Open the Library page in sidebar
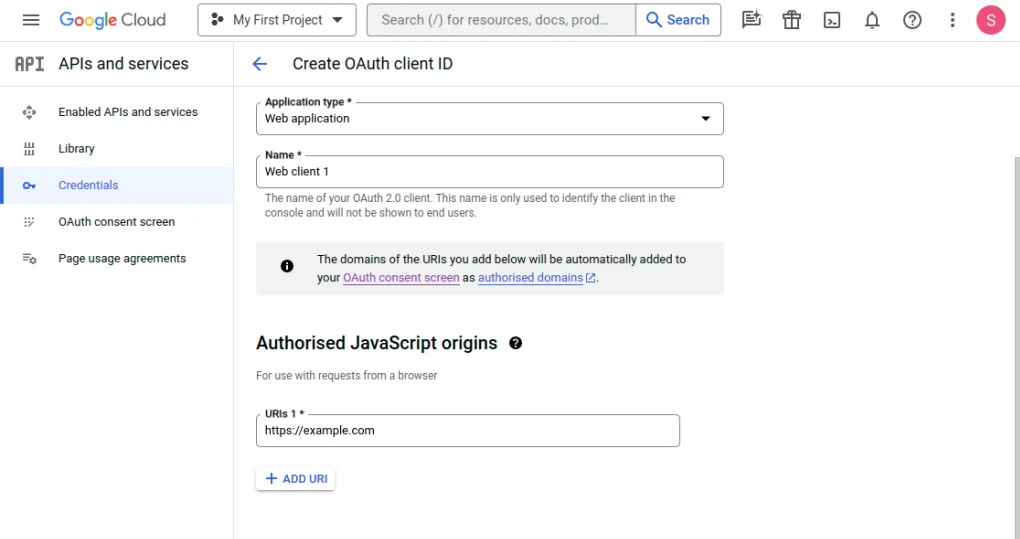Image resolution: width=1020 pixels, height=539 pixels. [x=76, y=149]
